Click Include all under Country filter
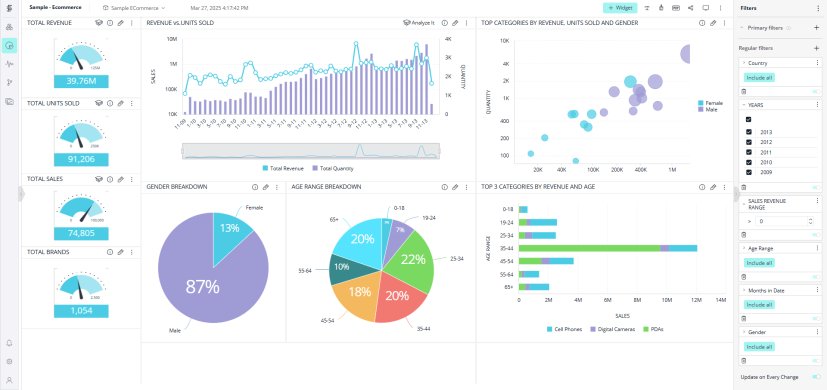 [x=759, y=78]
